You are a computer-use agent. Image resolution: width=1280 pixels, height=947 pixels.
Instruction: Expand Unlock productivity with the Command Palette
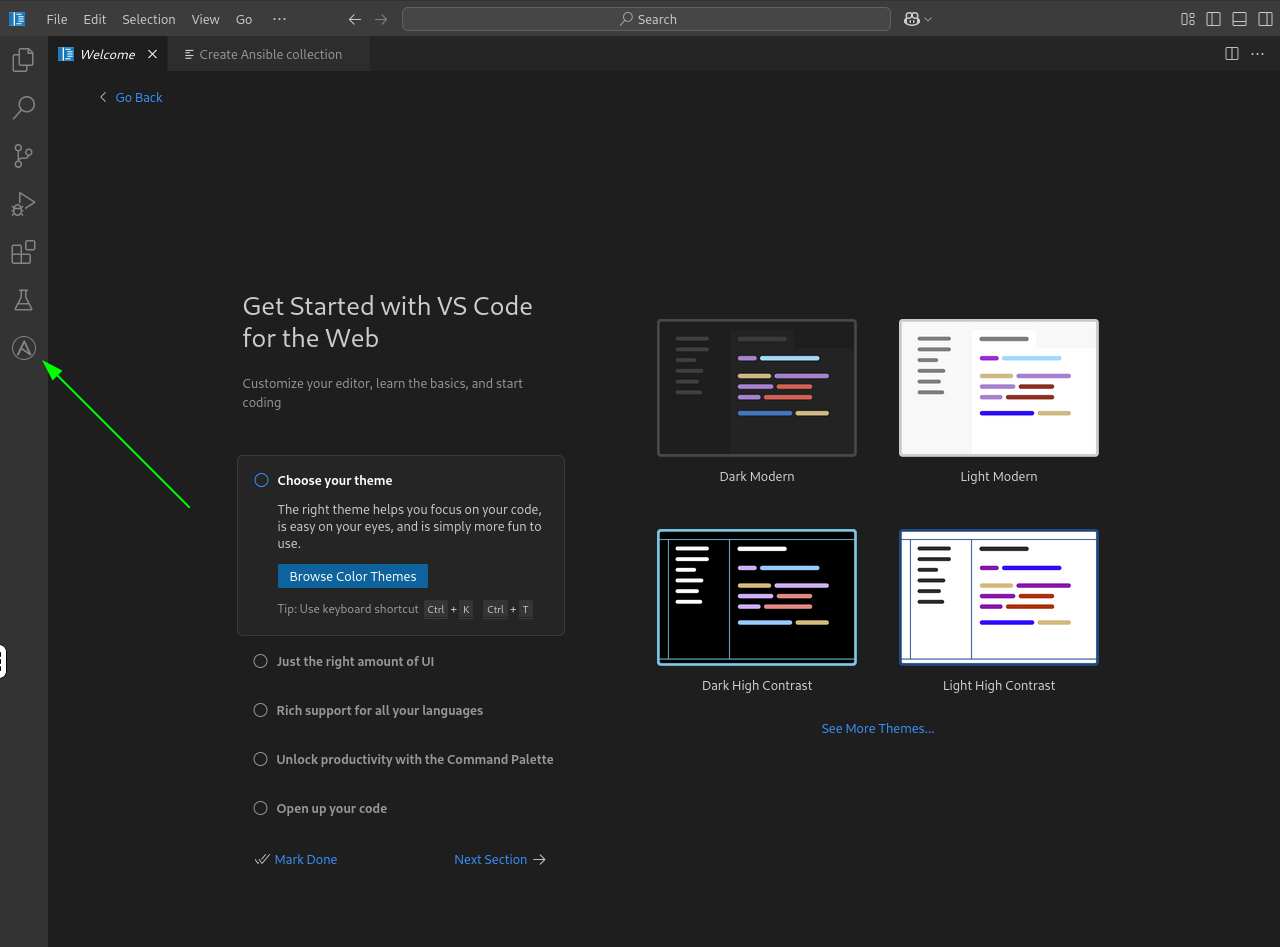[x=415, y=759]
